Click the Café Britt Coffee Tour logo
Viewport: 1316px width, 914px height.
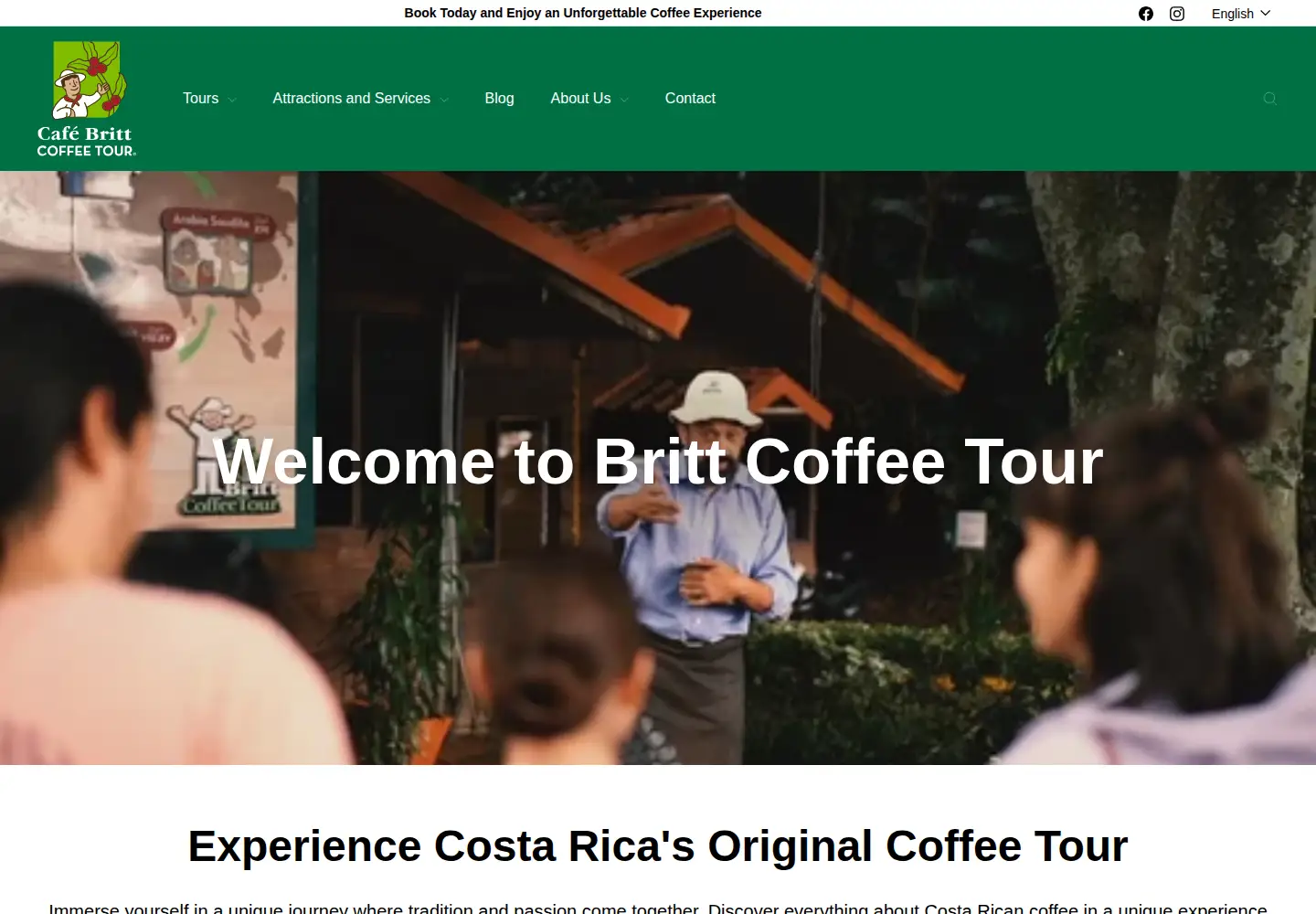[x=87, y=99]
